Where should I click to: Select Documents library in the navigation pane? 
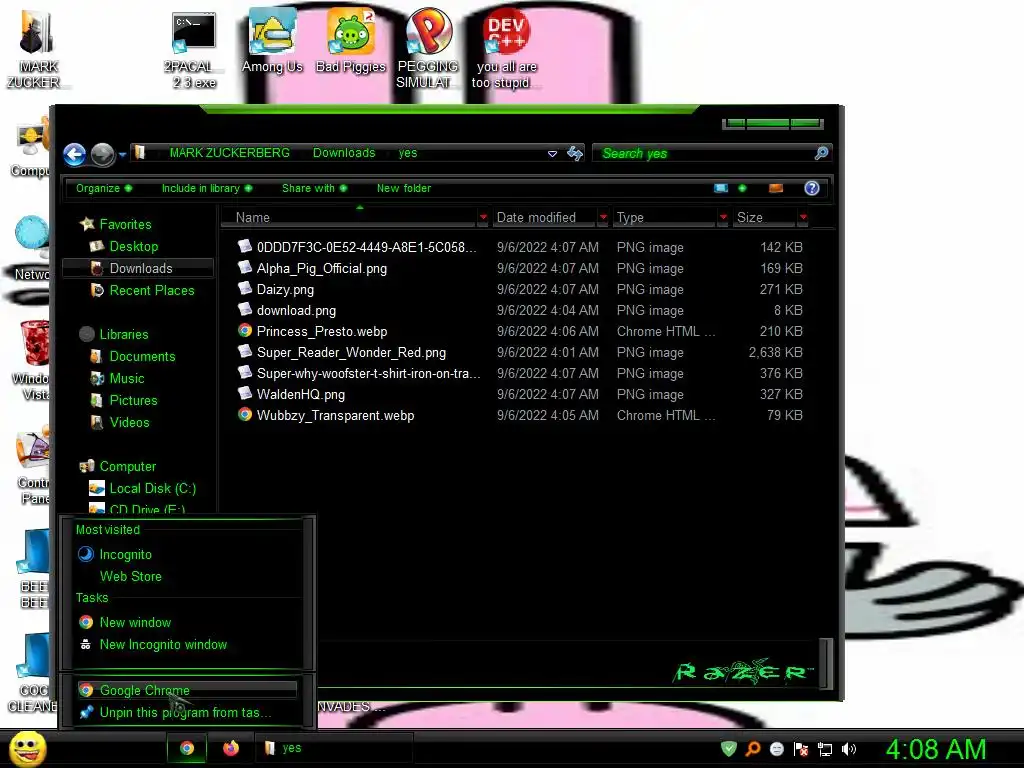coord(142,357)
